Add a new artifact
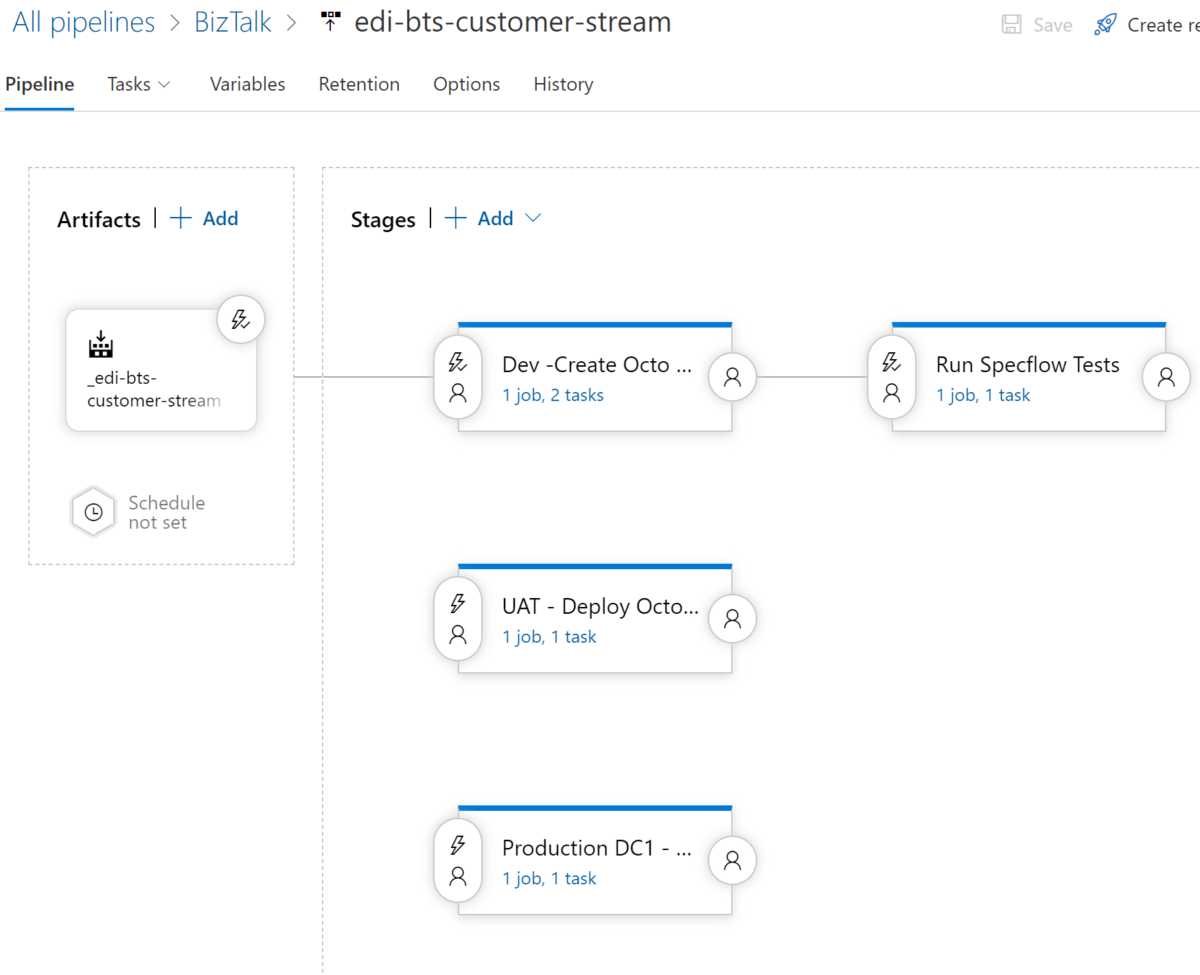1200x975 pixels. (204, 218)
